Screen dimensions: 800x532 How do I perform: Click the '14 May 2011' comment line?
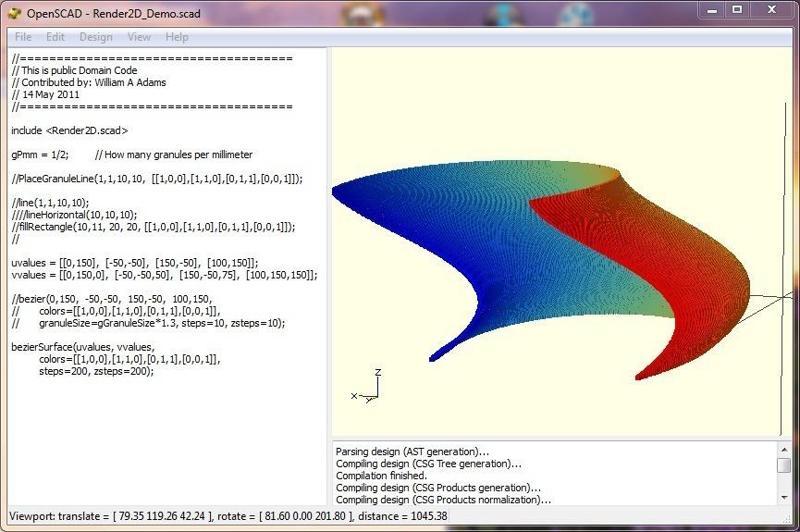click(45, 94)
